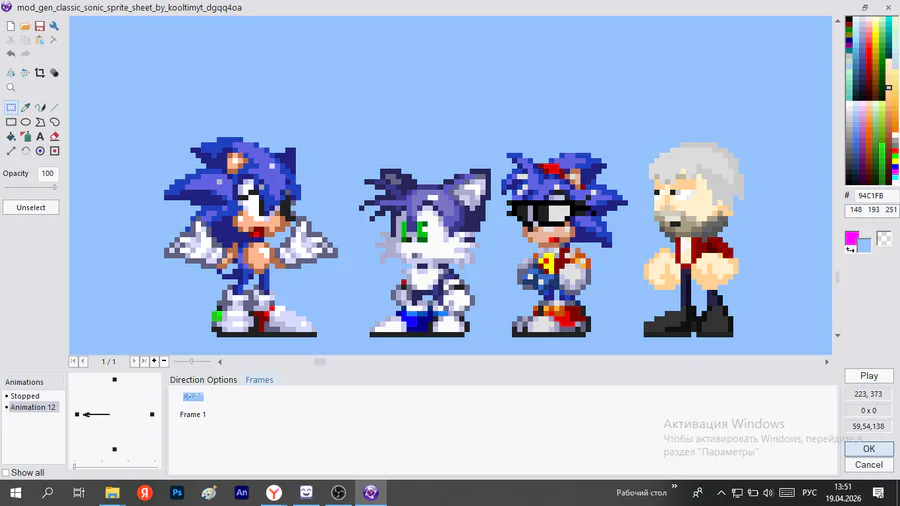Open File Explorer from the taskbar
This screenshot has height=506, width=900.
[112, 492]
